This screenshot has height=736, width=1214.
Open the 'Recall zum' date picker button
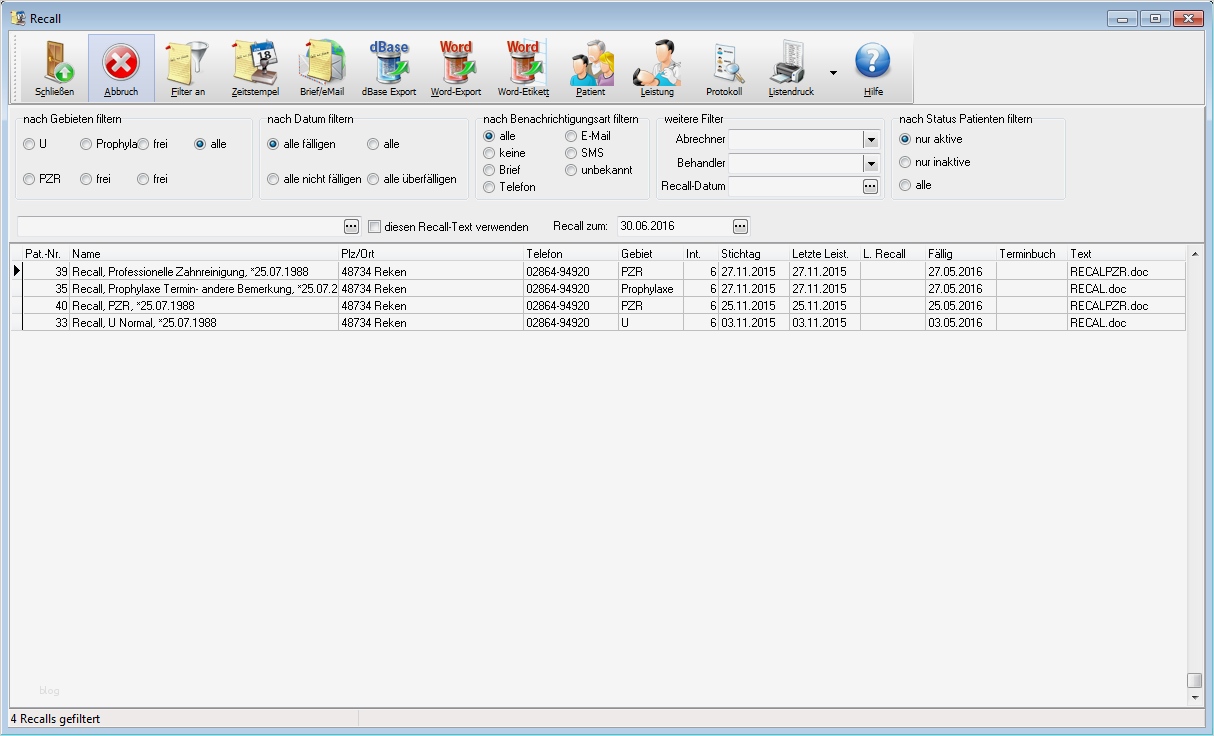point(740,226)
